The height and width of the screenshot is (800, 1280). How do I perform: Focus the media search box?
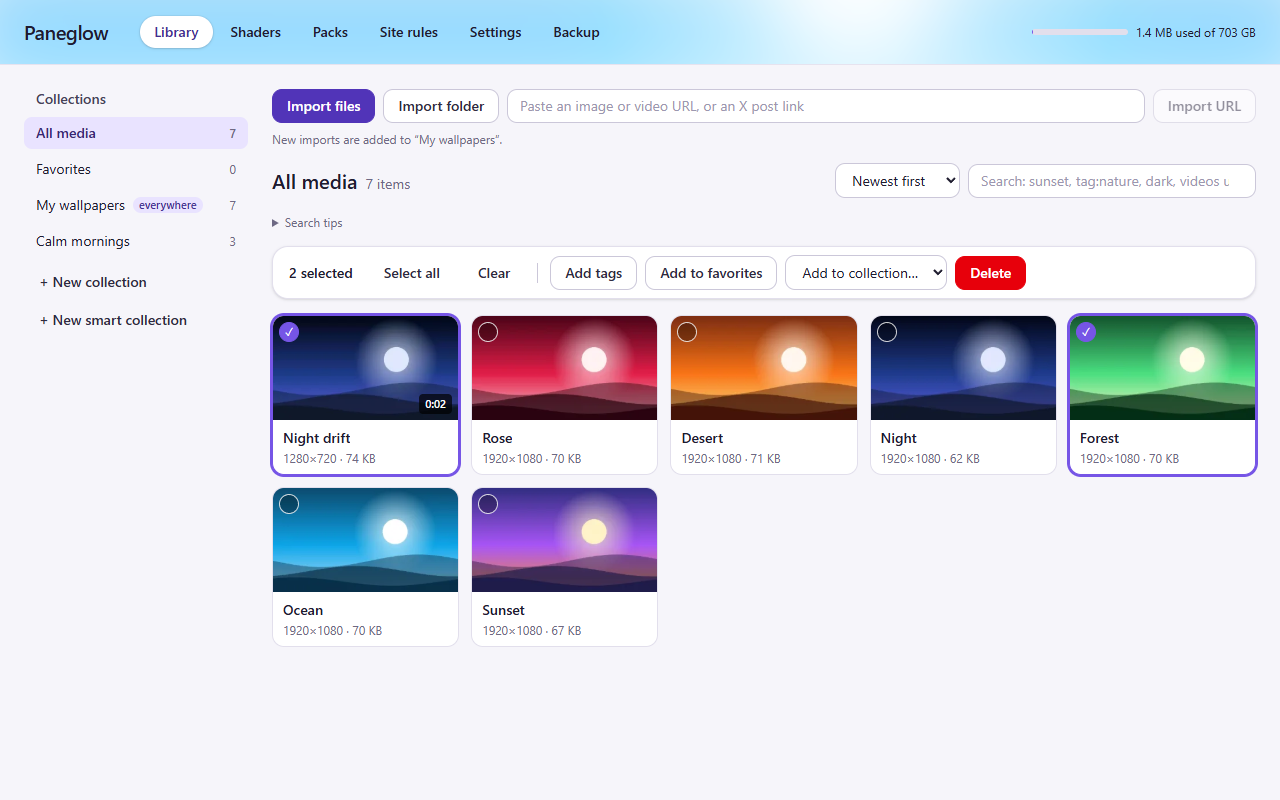click(x=1112, y=181)
